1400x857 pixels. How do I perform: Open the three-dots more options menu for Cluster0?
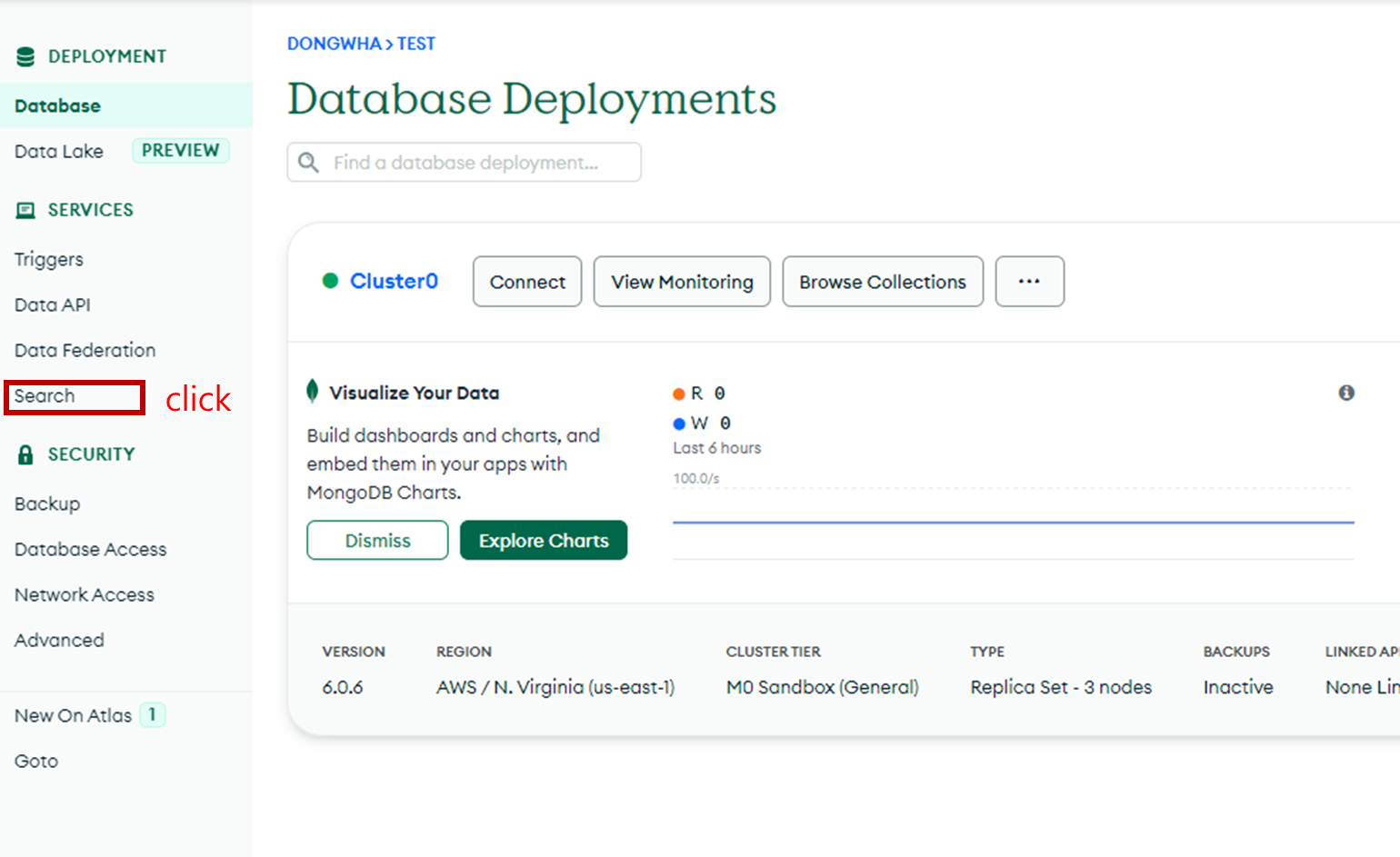[x=1029, y=282]
